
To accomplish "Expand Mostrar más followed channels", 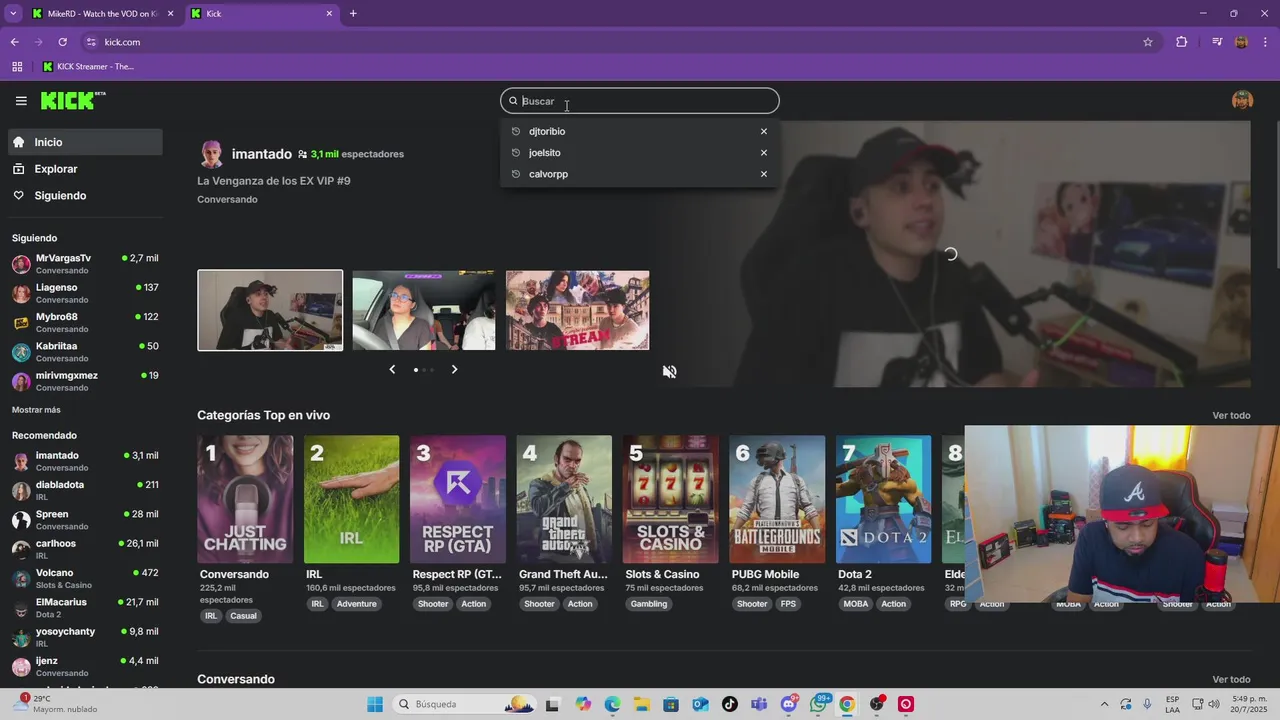I will [36, 410].
